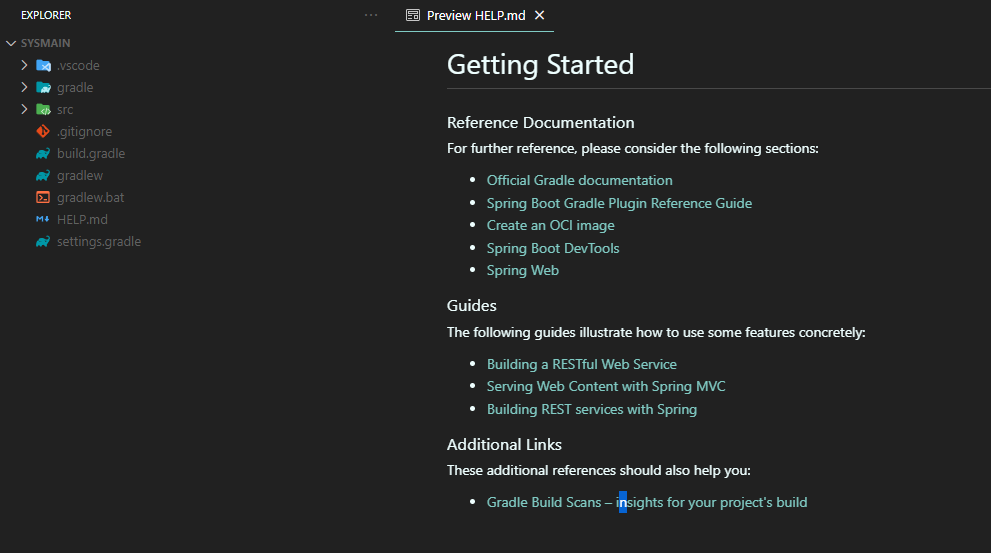Viewport: 991px width, 553px height.
Task: Select the gradle folder name
Action: point(75,87)
